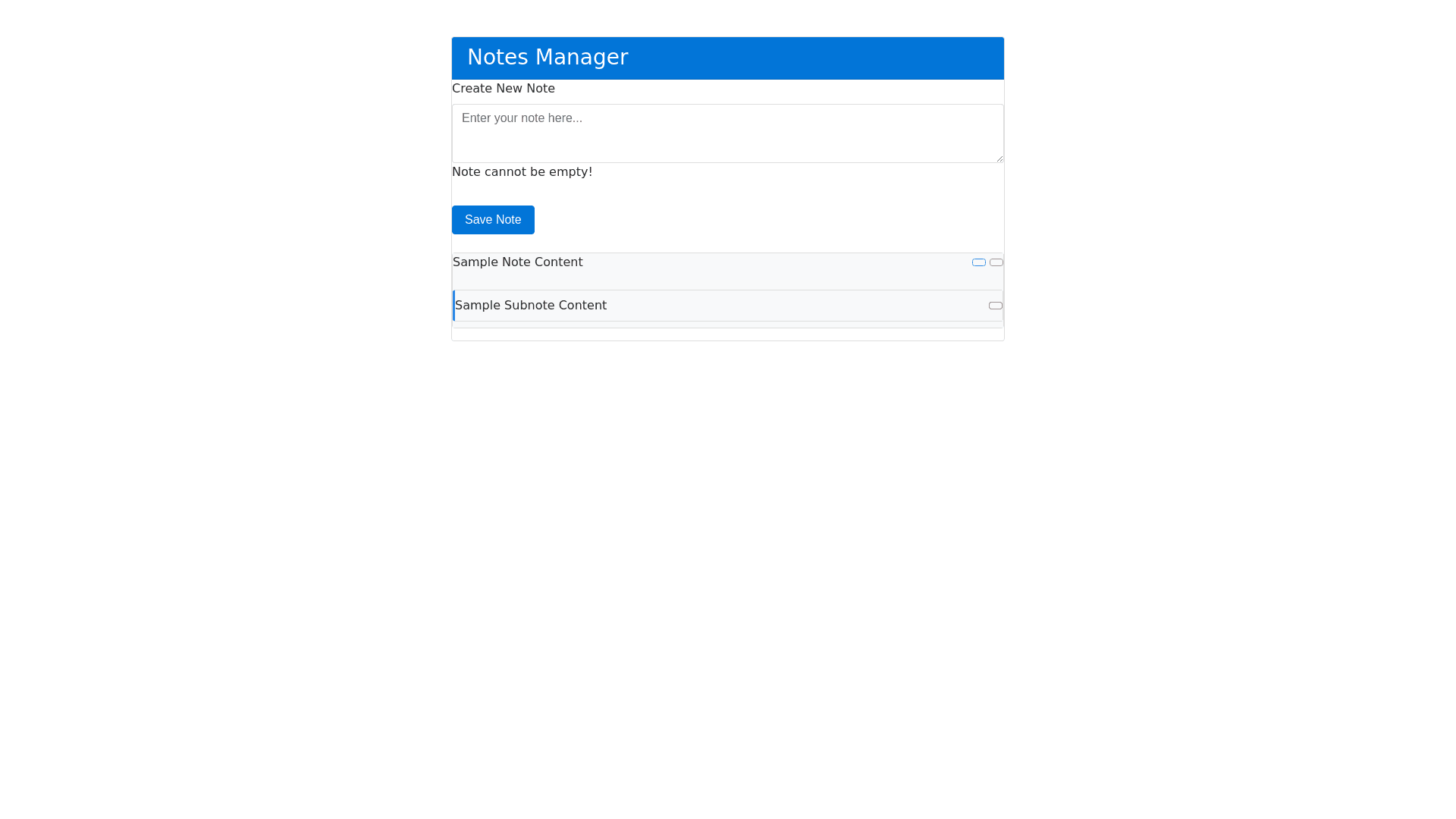Click the white panel bottom margin under notes
Screen dimensions: 1456x819
[728, 334]
